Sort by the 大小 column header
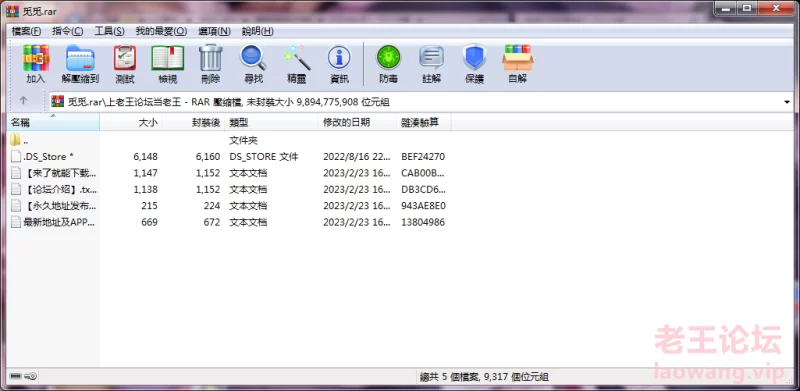Image resolution: width=800 pixels, height=391 pixels. 131,123
